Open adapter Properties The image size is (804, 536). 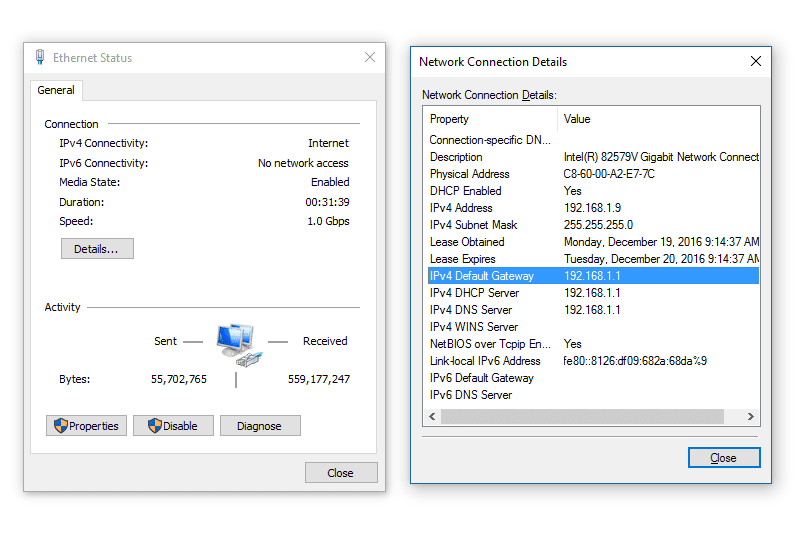tap(86, 426)
